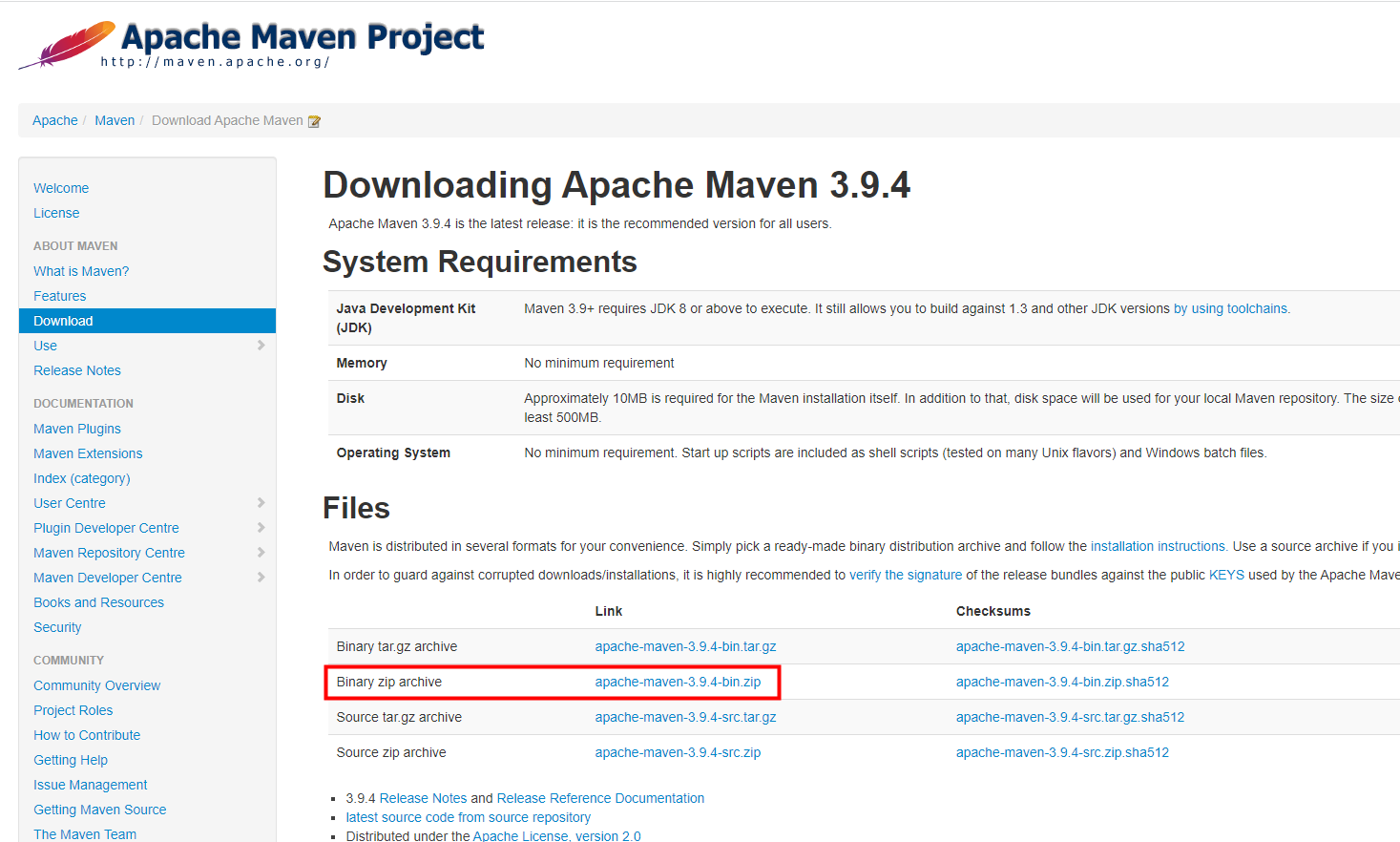This screenshot has width=1400, height=842.
Task: Select the highlighted Download sidebar item
Action: click(x=147, y=321)
